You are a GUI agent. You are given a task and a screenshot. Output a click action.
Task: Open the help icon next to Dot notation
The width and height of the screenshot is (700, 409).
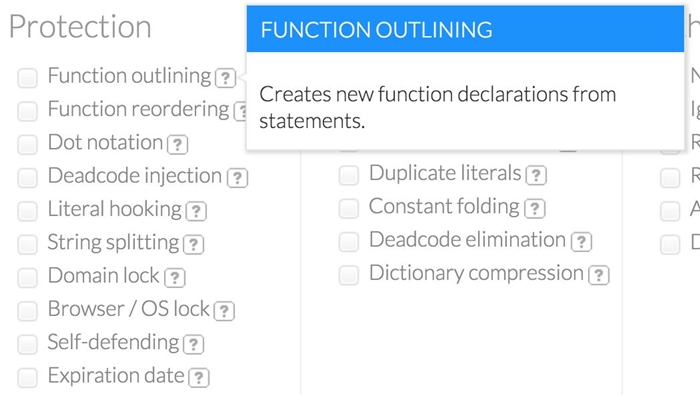(x=178, y=144)
